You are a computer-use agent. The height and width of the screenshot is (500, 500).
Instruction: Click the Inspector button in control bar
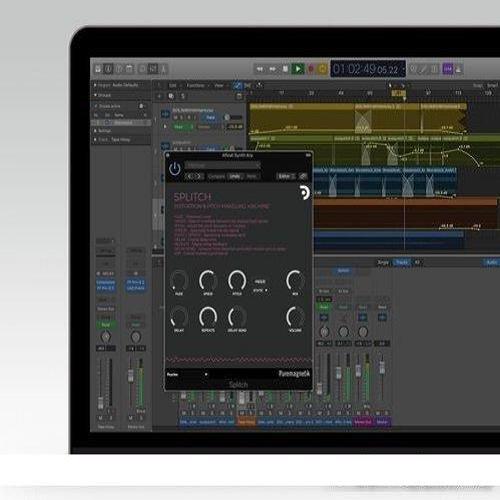108,69
